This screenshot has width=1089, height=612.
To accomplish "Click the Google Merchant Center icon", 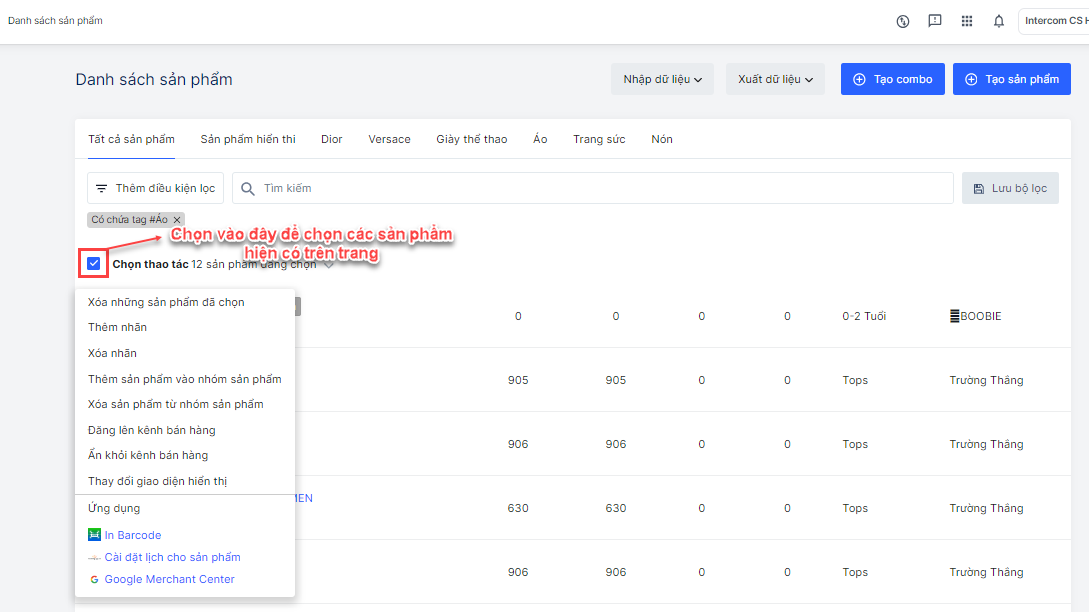I will 94,579.
